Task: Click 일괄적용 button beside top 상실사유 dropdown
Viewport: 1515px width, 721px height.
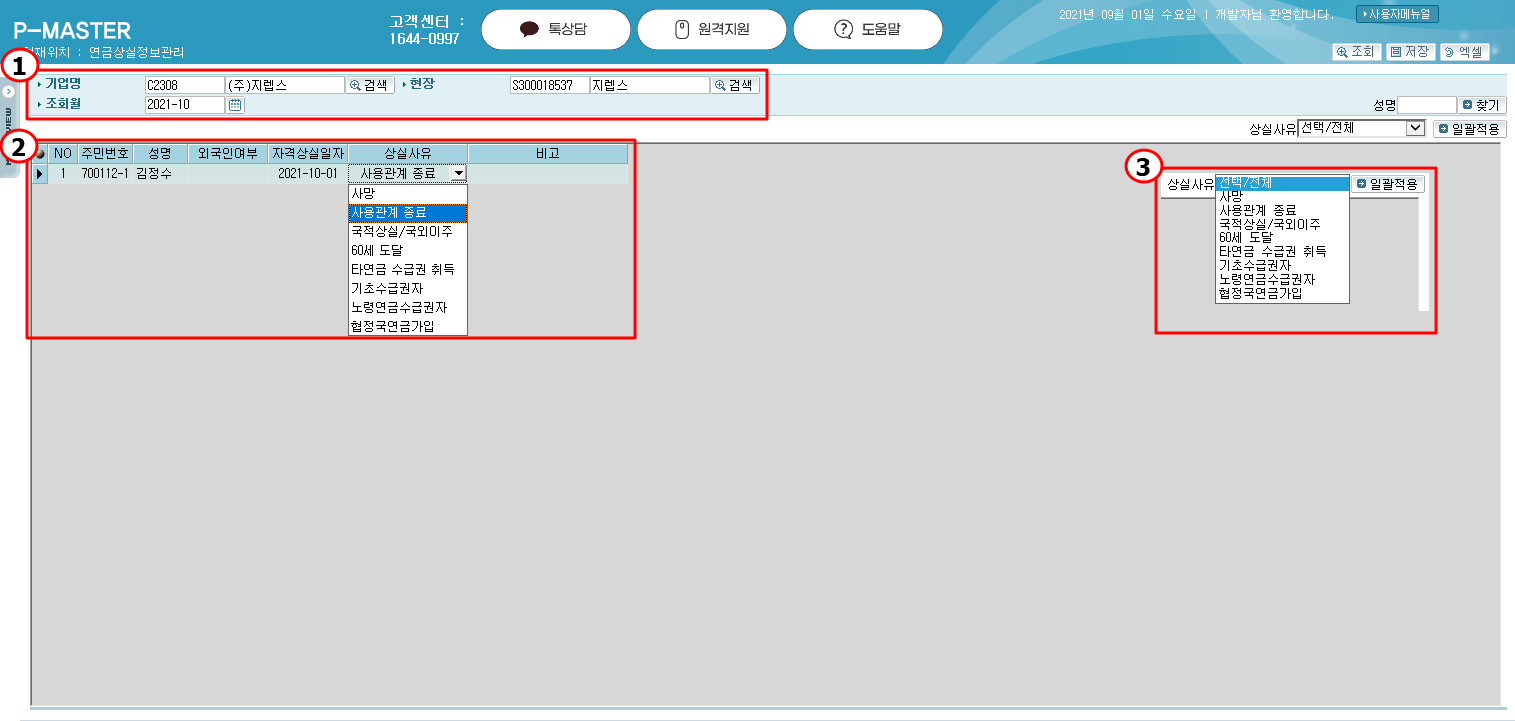Action: click(x=1469, y=129)
